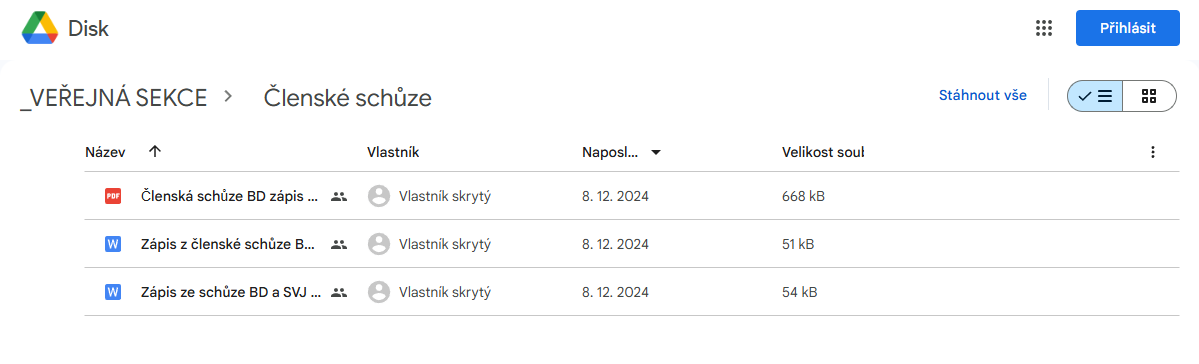Click the owner avatar in Zápis ze schůze BD row
Viewport: 1199px width, 364px height.
379,292
